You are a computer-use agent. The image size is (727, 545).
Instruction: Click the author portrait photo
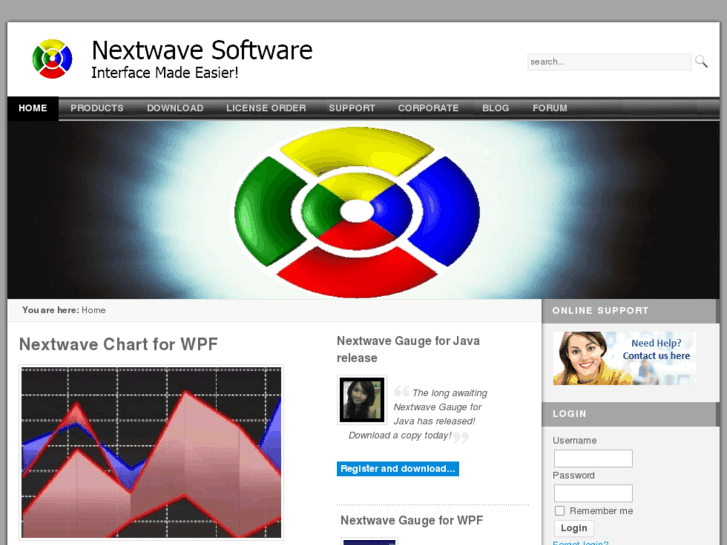pyautogui.click(x=362, y=400)
